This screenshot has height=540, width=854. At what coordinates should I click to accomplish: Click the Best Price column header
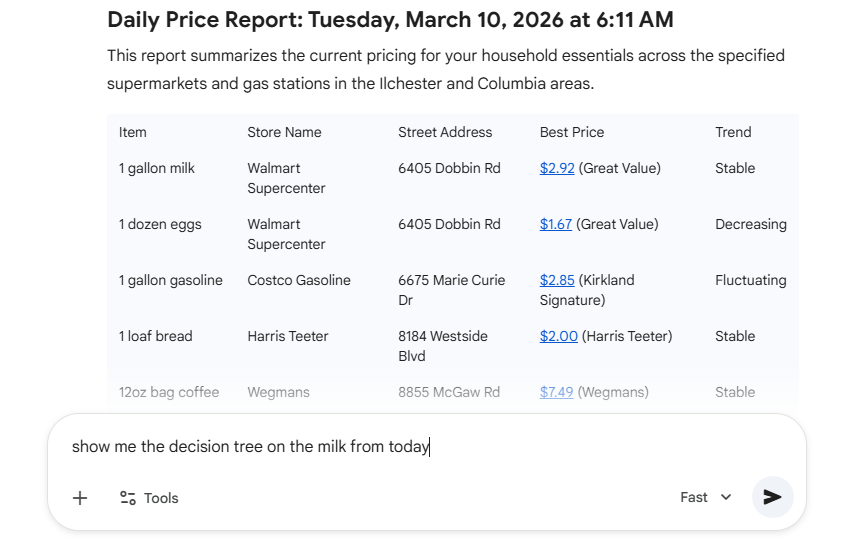coord(572,132)
